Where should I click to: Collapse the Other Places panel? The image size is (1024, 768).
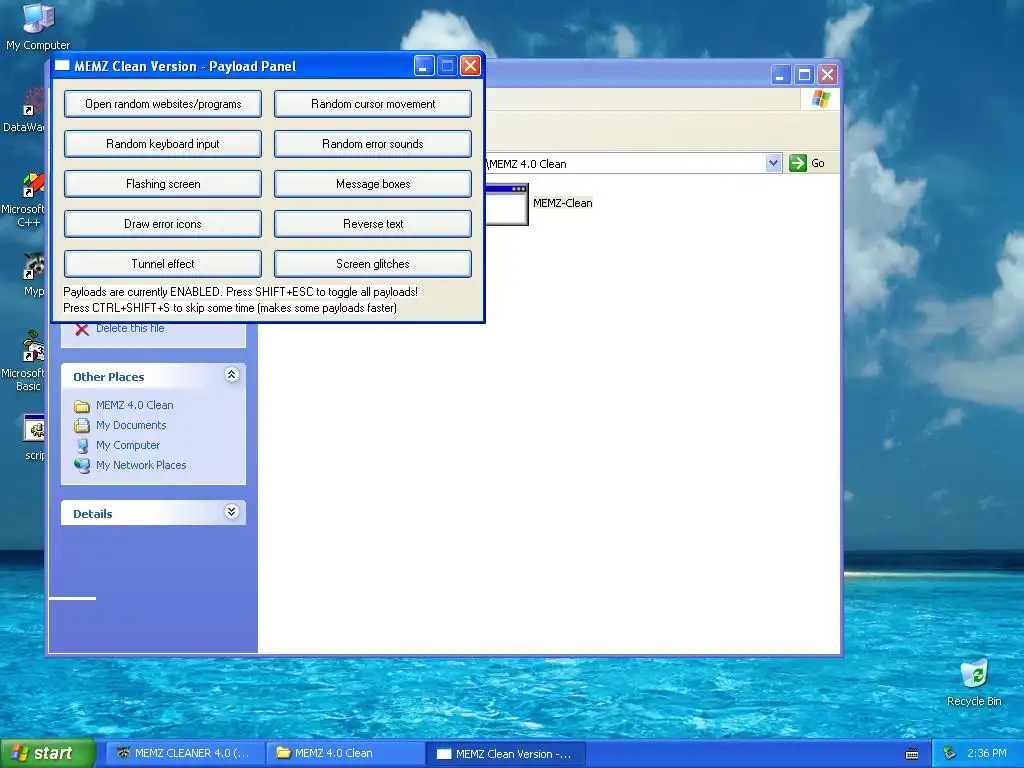tap(231, 375)
